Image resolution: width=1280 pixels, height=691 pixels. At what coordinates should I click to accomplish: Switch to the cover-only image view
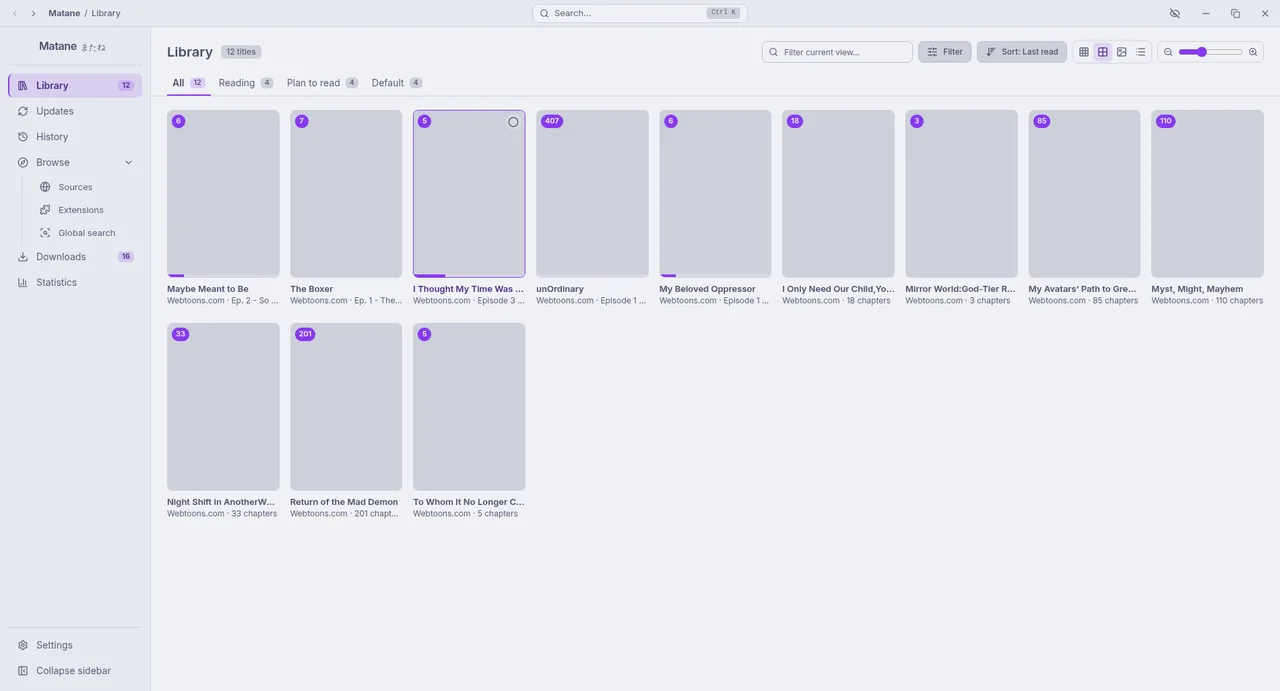1122,52
